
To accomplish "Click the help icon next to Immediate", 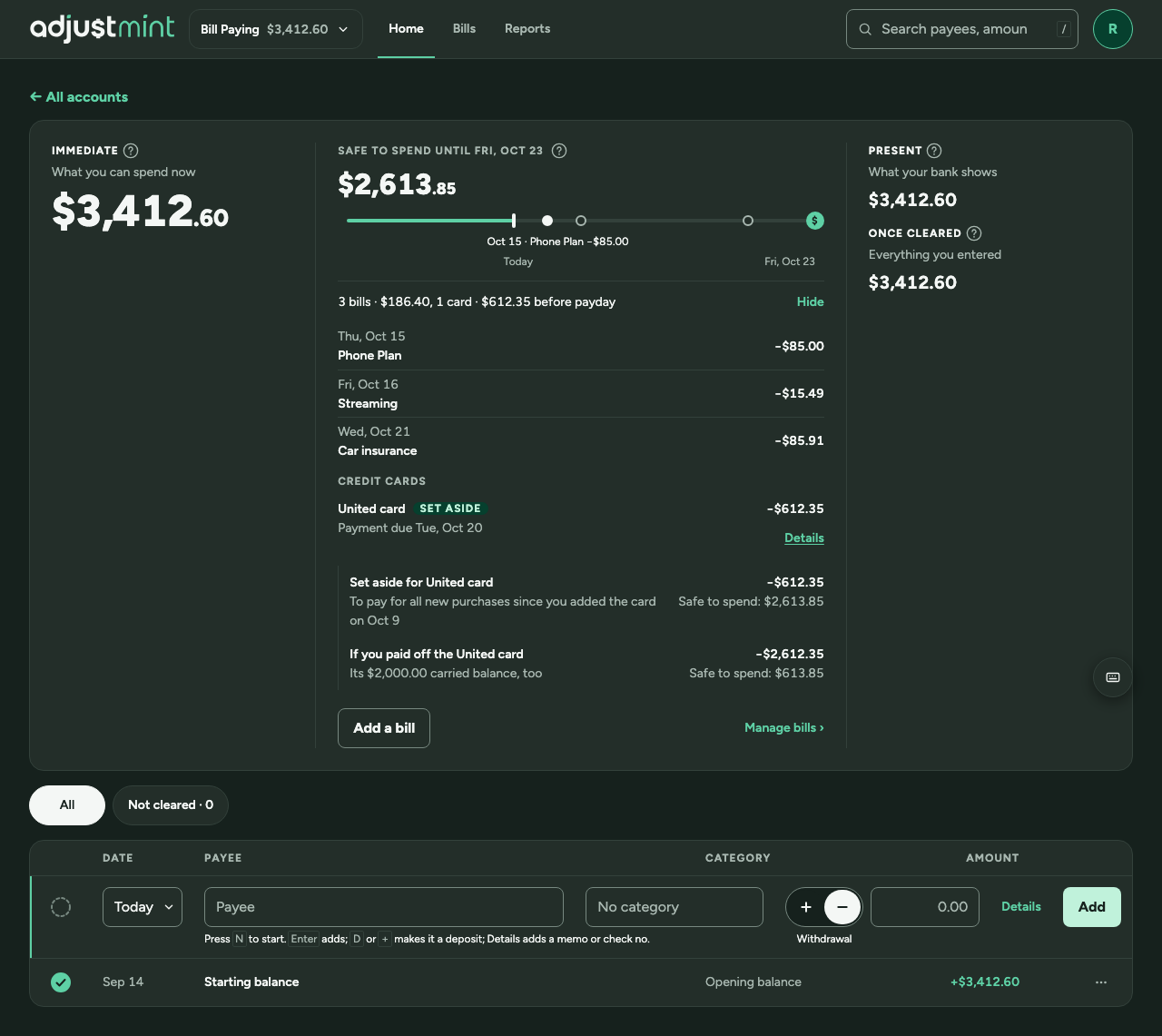I will [x=131, y=151].
